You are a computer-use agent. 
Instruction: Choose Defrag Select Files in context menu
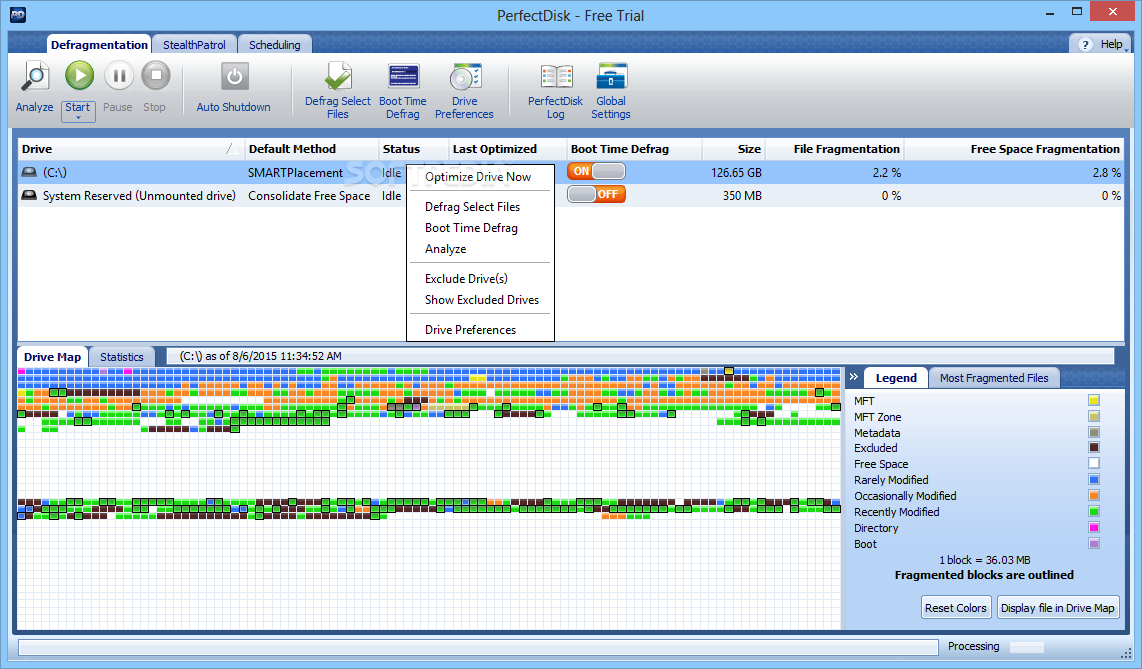473,207
